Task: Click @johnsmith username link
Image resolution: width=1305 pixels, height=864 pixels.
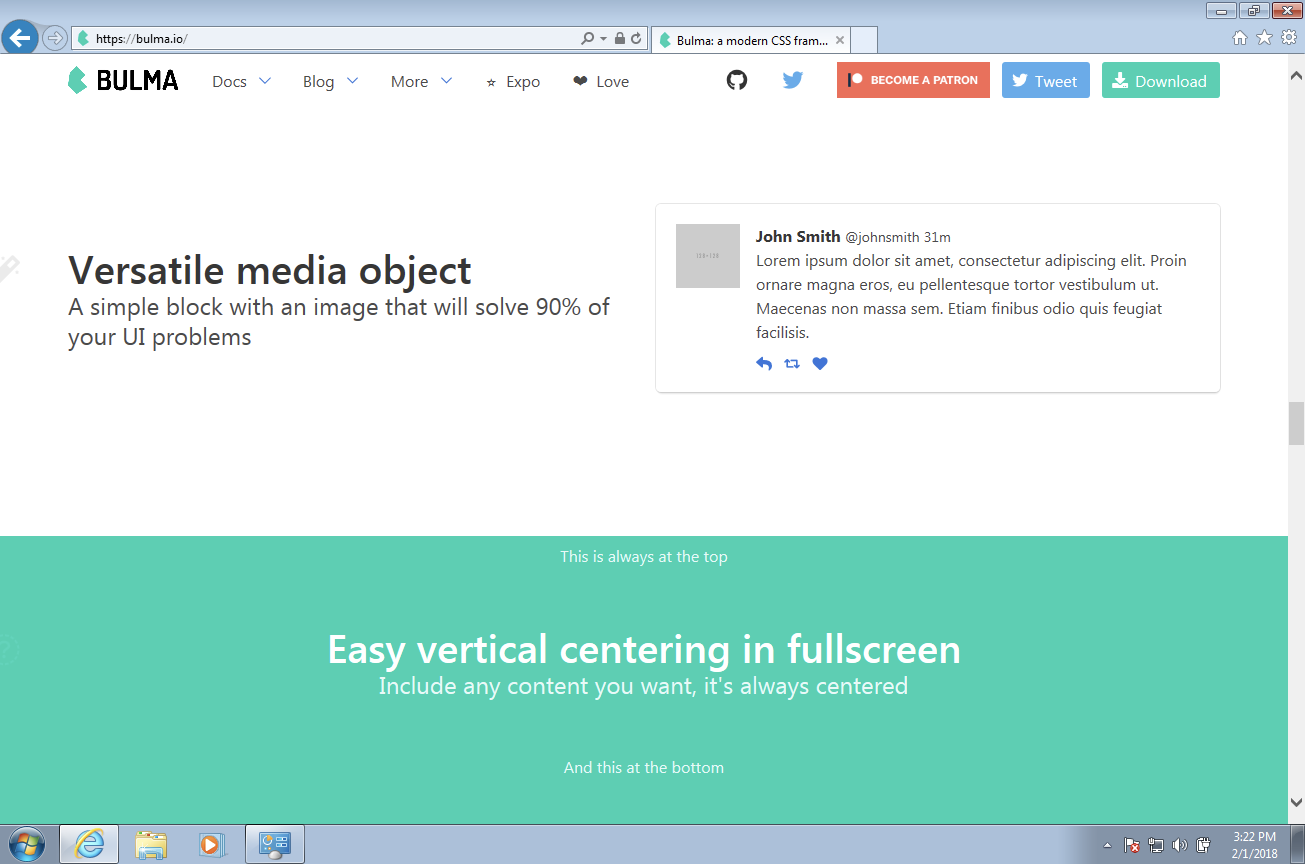Action: 884,236
